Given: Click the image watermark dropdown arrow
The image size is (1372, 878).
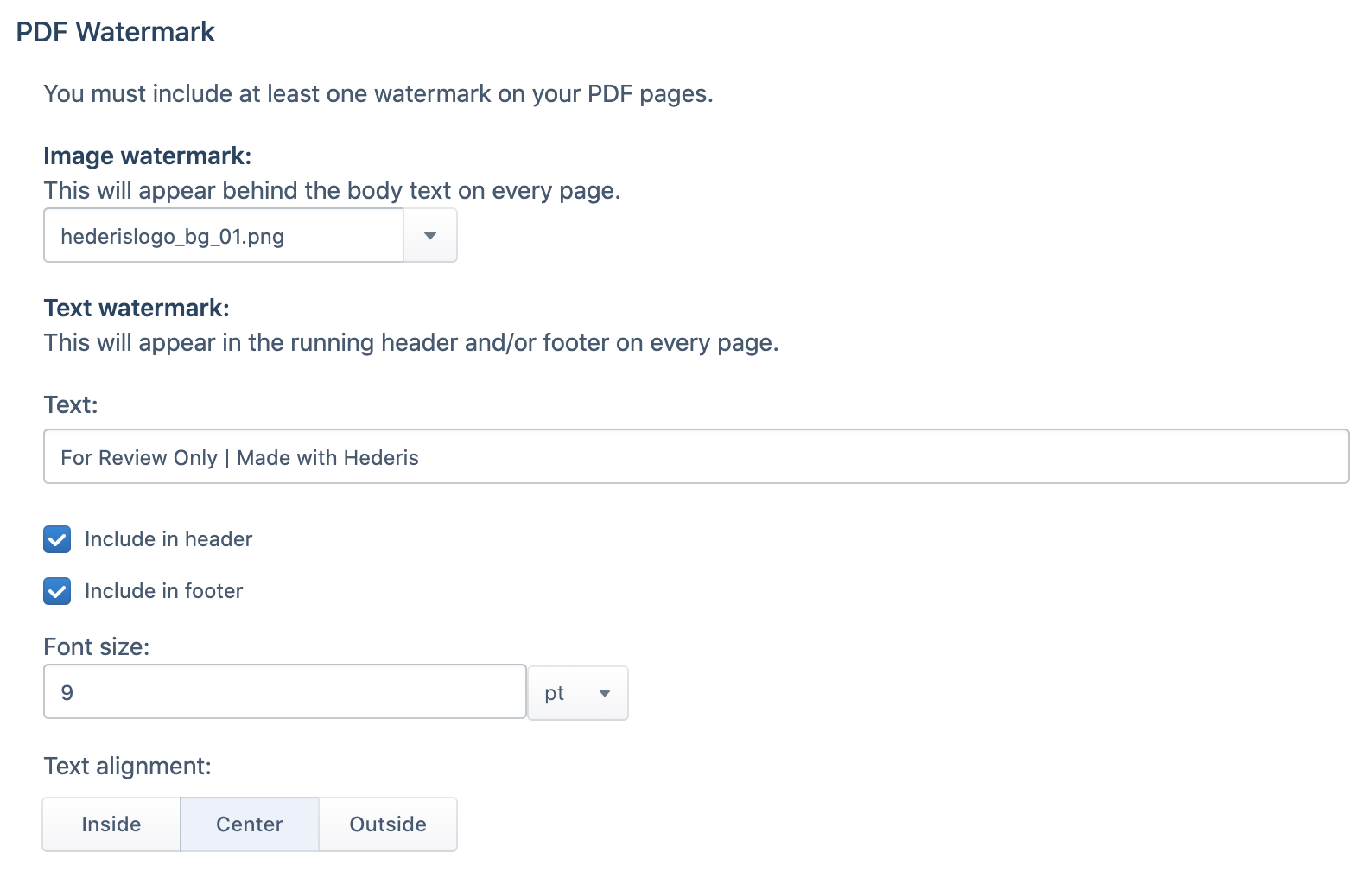Looking at the screenshot, I should point(430,235).
